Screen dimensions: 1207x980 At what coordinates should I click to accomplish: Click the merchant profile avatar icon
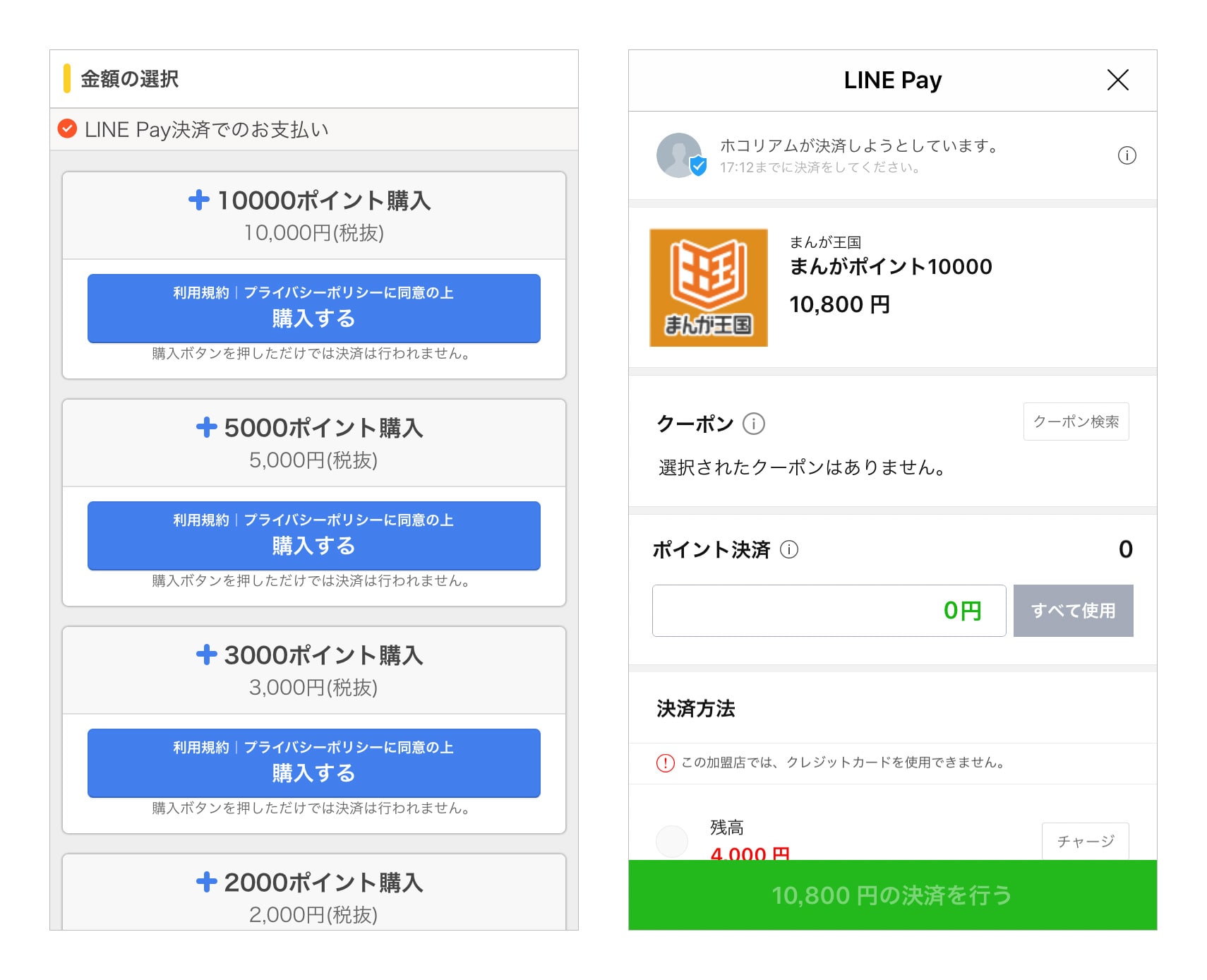(679, 155)
